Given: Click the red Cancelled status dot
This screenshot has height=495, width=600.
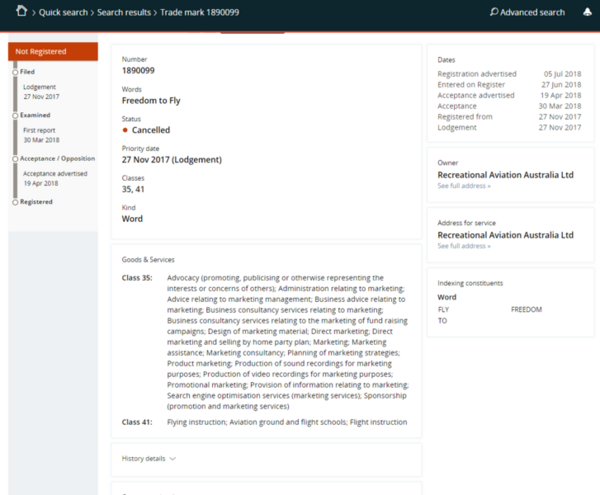Looking at the screenshot, I should point(125,130).
